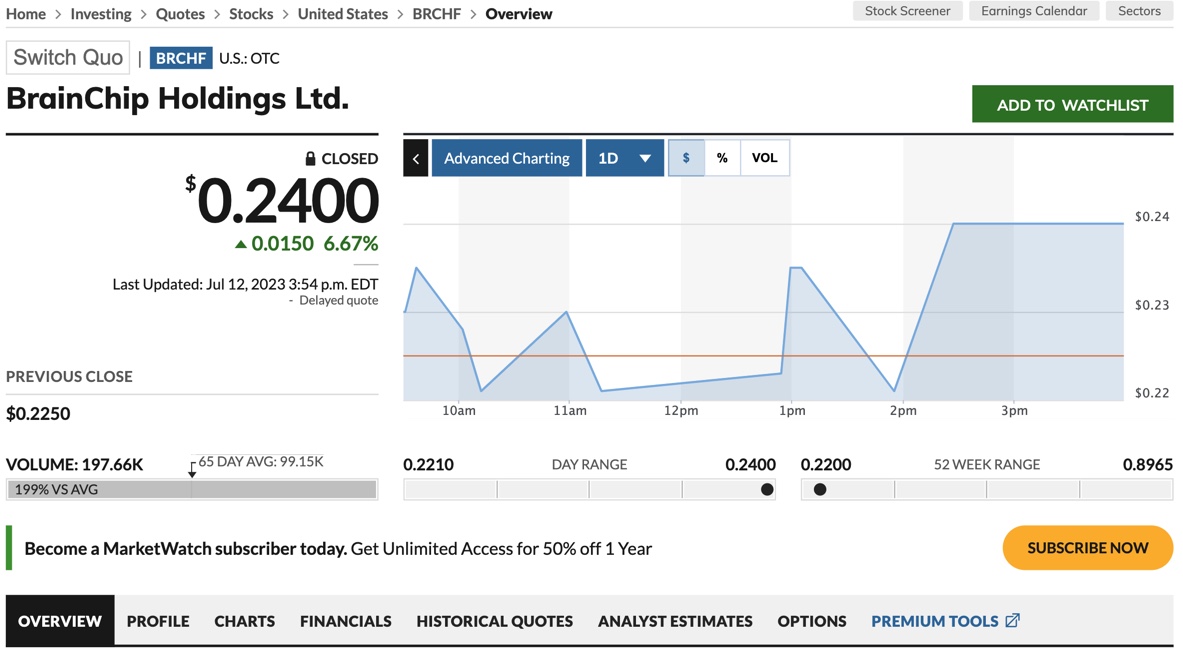
Task: Open the FINANCIALS tab
Action: [x=346, y=620]
